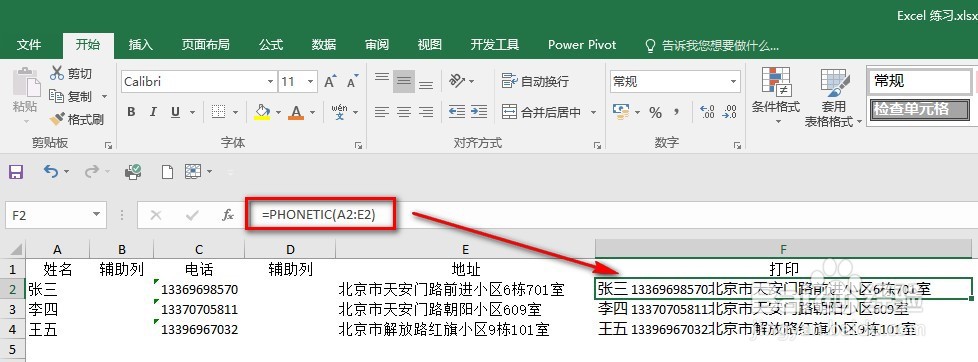This screenshot has width=978, height=362.
Task: Switch to the 数据 (Data) tab
Action: (x=324, y=45)
